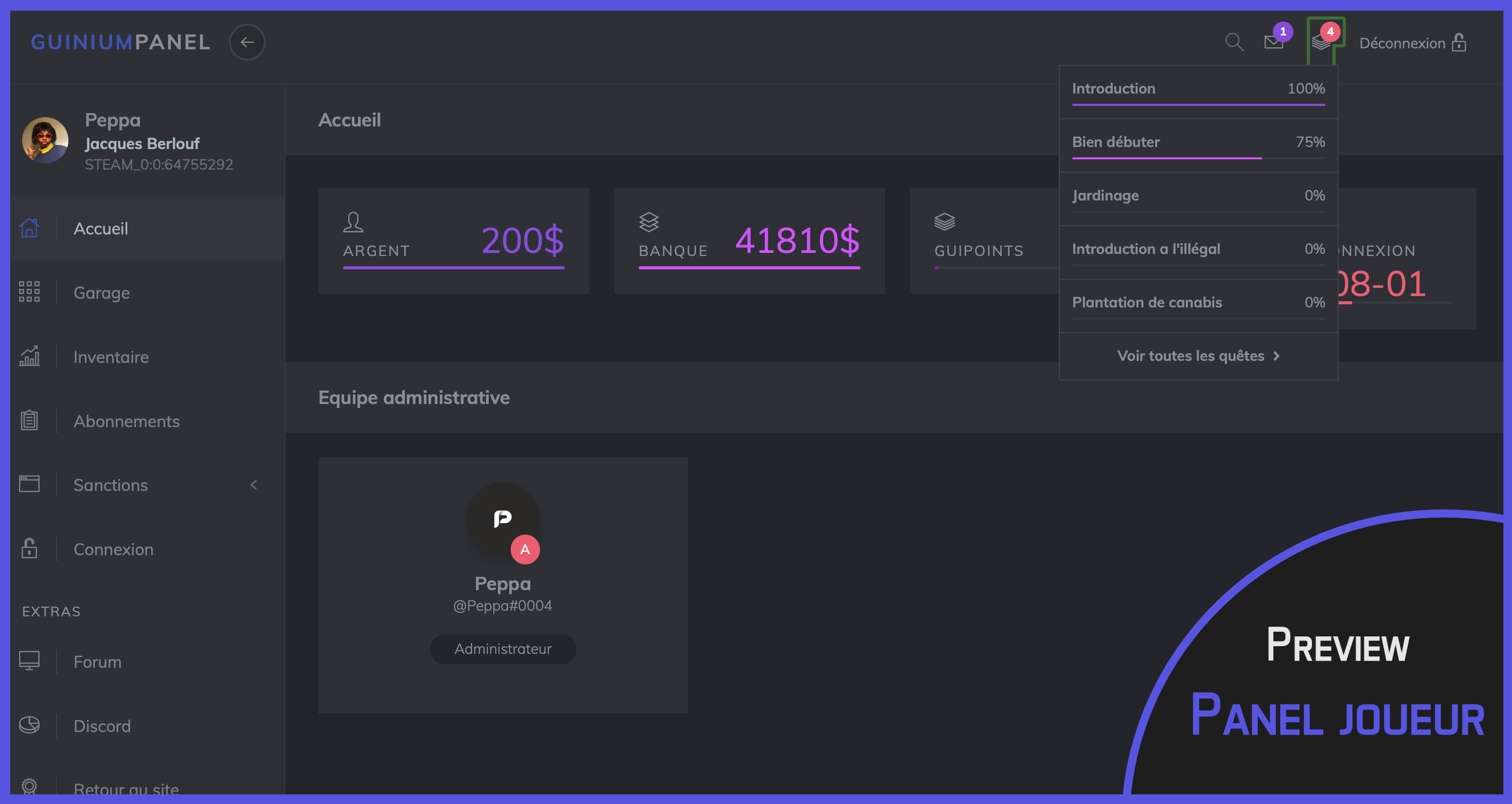Click the Accueil home icon

(x=29, y=228)
